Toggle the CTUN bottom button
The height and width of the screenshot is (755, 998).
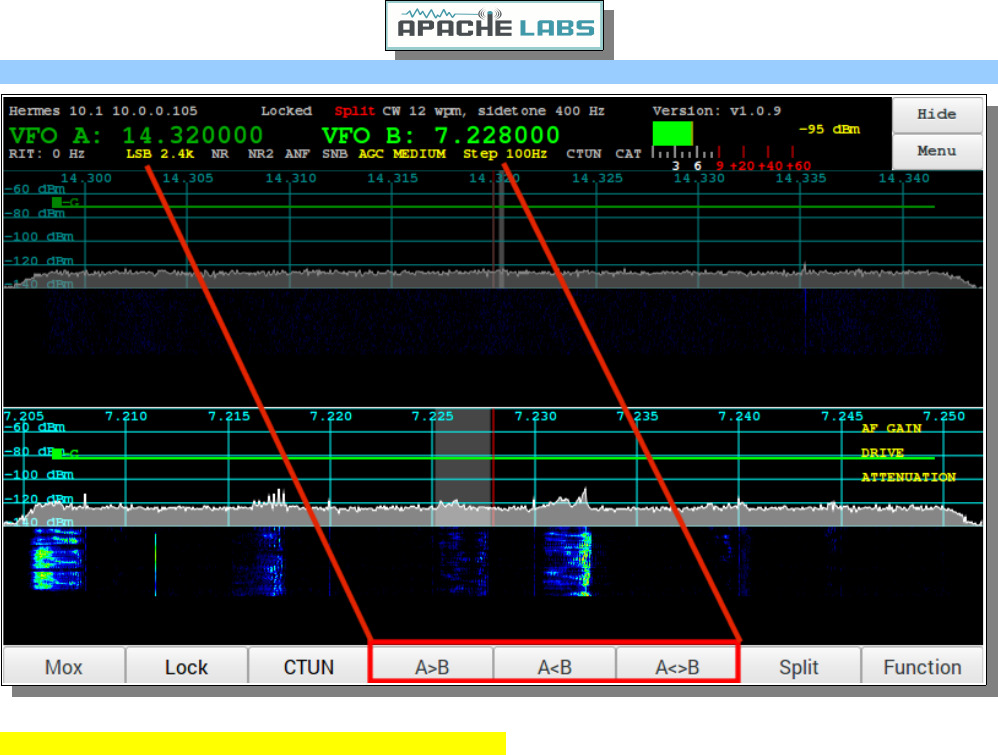tap(308, 667)
